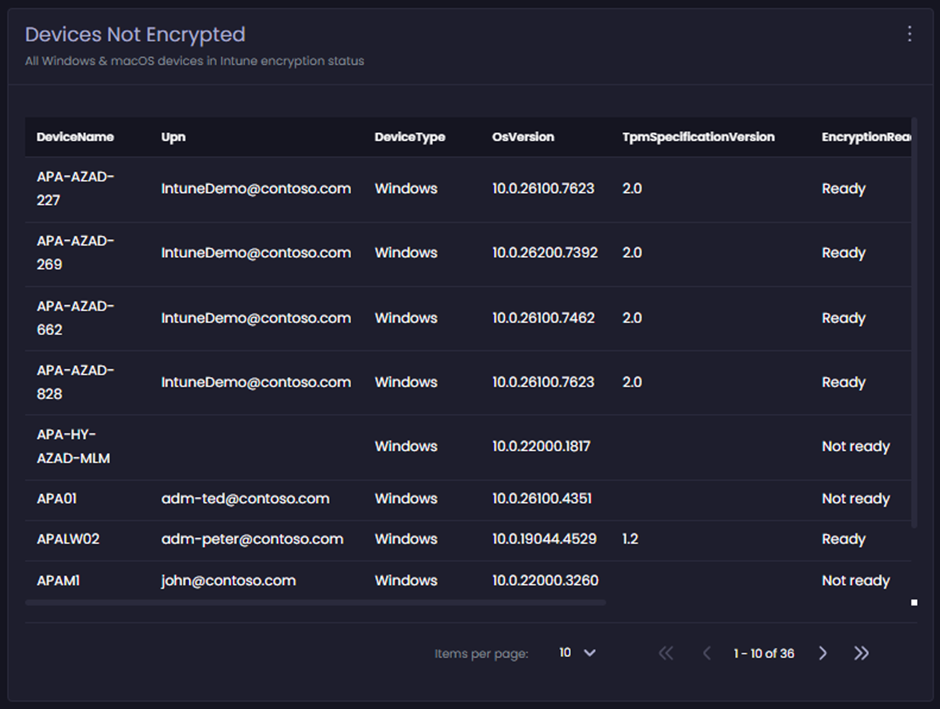The width and height of the screenshot is (940, 709).
Task: Click the single left-chevron pagination control
Action: tap(705, 652)
